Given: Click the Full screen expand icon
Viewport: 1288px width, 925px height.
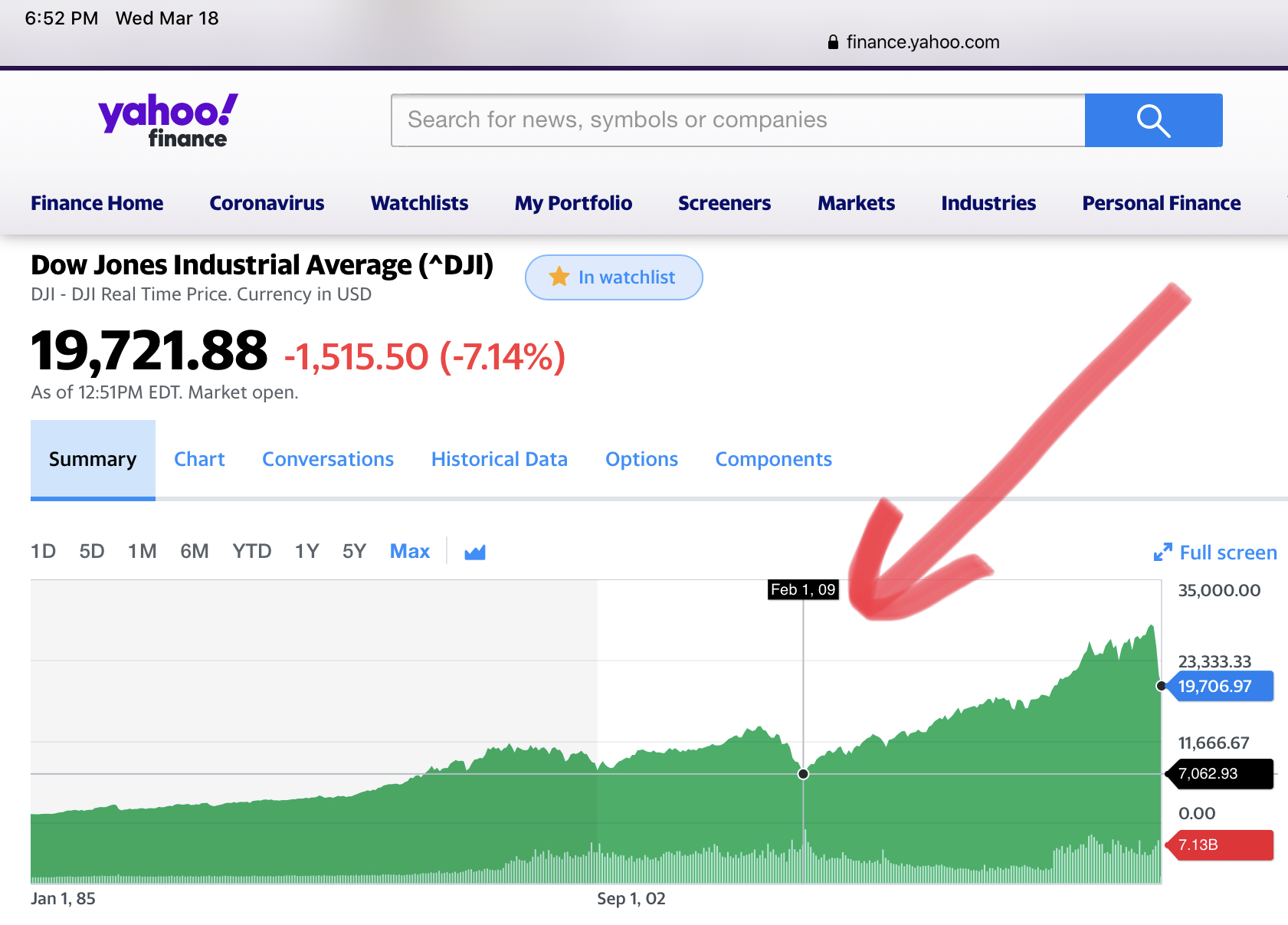Looking at the screenshot, I should pos(1162,553).
